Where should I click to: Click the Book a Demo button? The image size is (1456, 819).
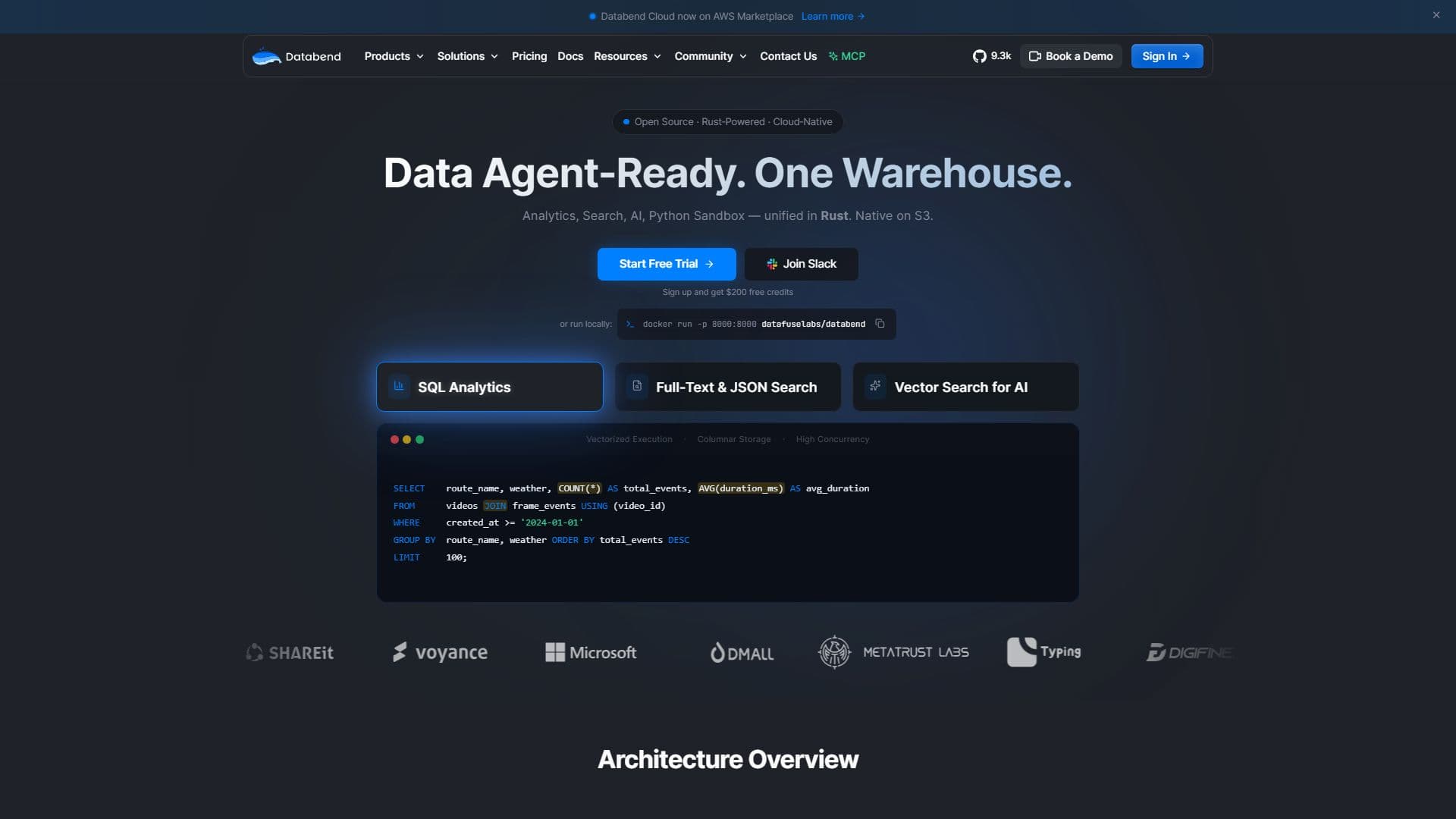1071,56
